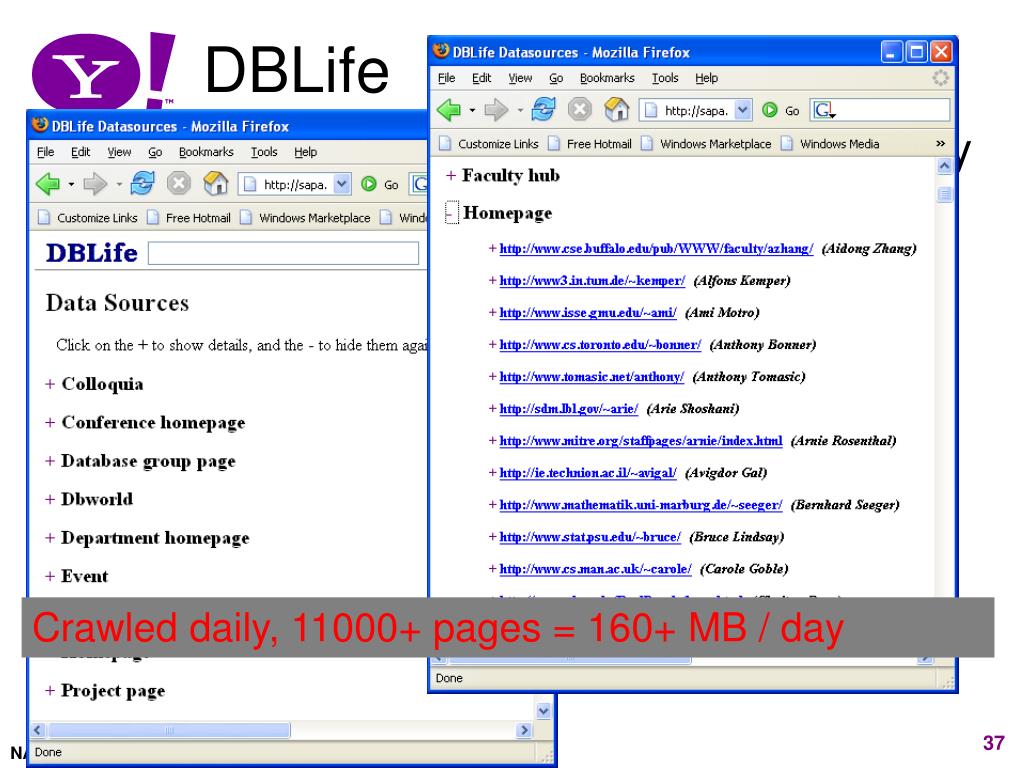The image size is (1024, 768).
Task: Click Stop button in rear Firefox window
Action: [x=178, y=184]
